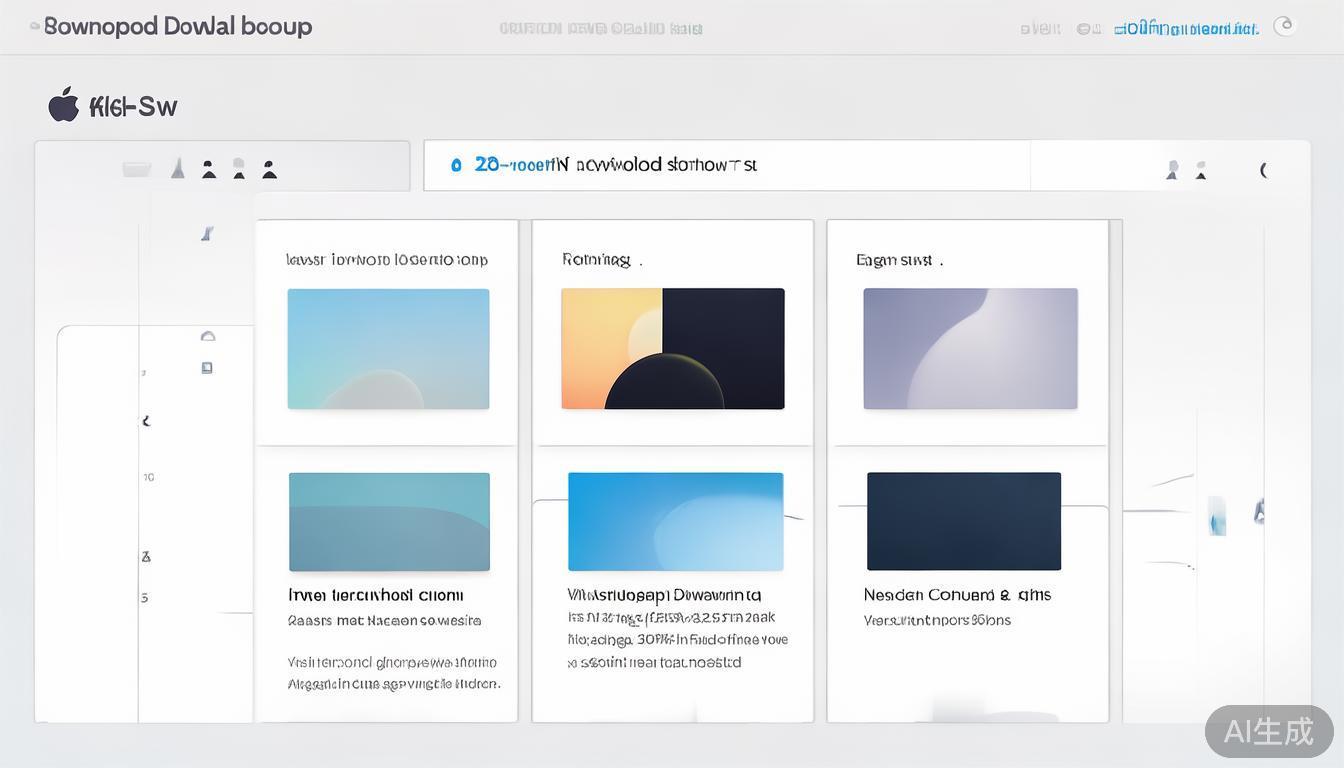Click the rightmost person icon in the left toolbar
The width and height of the screenshot is (1344, 768).
pos(269,168)
